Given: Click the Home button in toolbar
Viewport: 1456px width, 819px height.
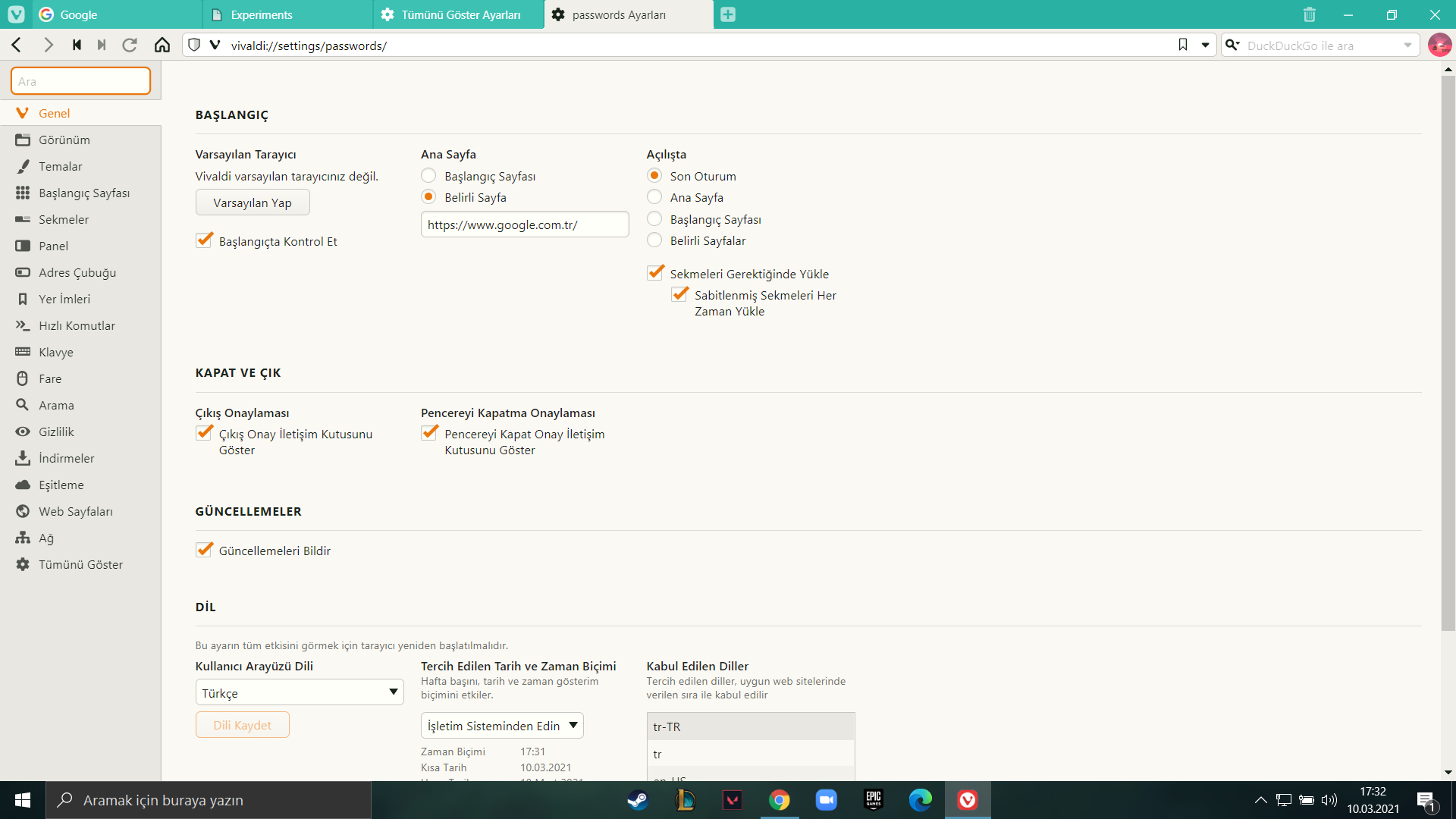Looking at the screenshot, I should tap(162, 45).
